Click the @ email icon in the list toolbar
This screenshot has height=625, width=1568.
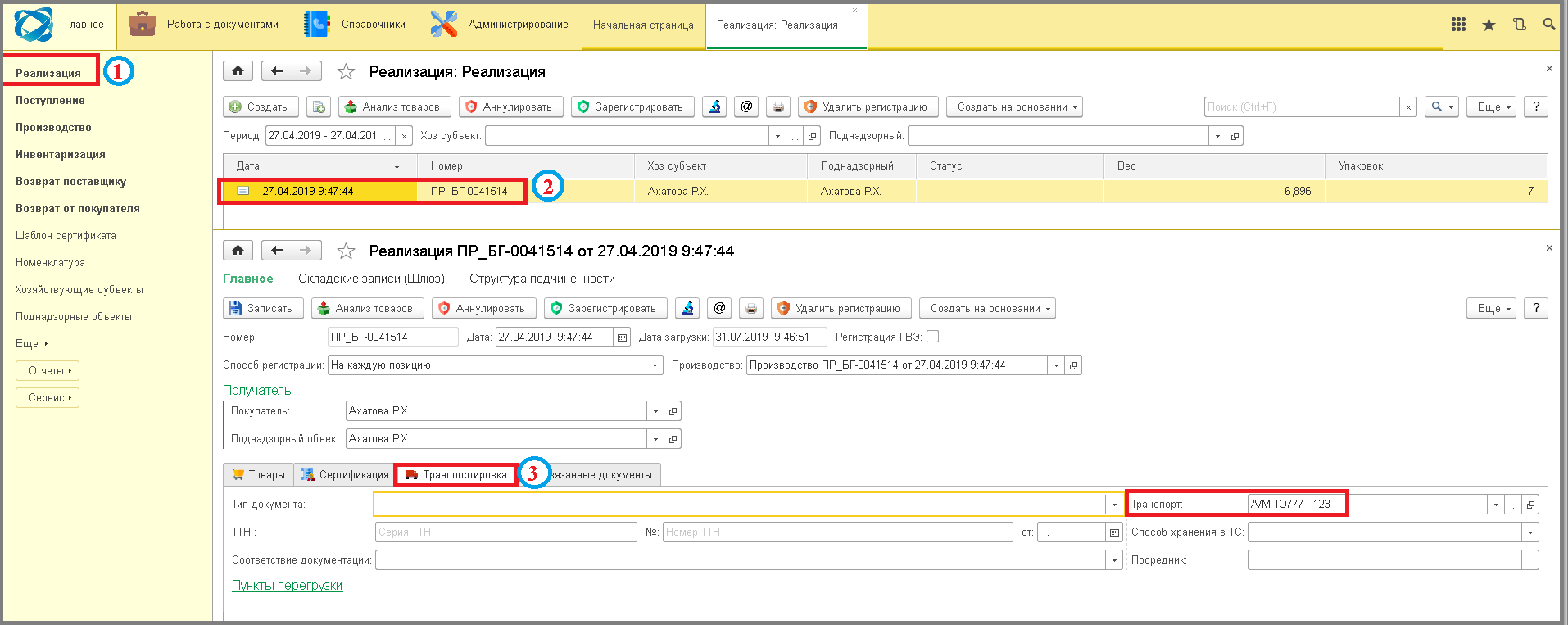click(x=746, y=106)
